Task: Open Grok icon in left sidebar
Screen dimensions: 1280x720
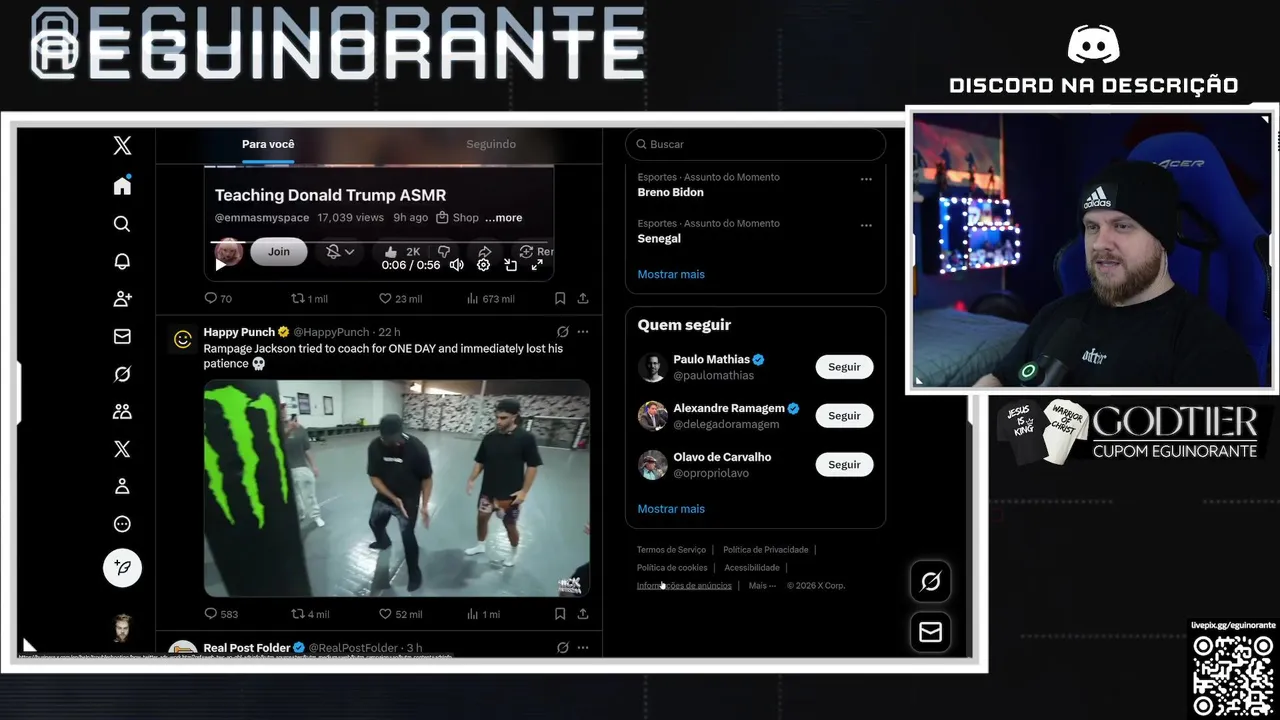Action: (x=122, y=374)
